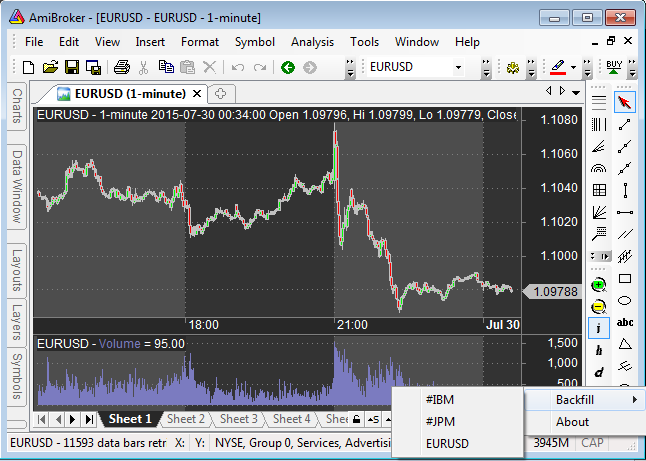Open the Window menu
Image resolution: width=646 pixels, height=461 pixels.
[x=417, y=42]
